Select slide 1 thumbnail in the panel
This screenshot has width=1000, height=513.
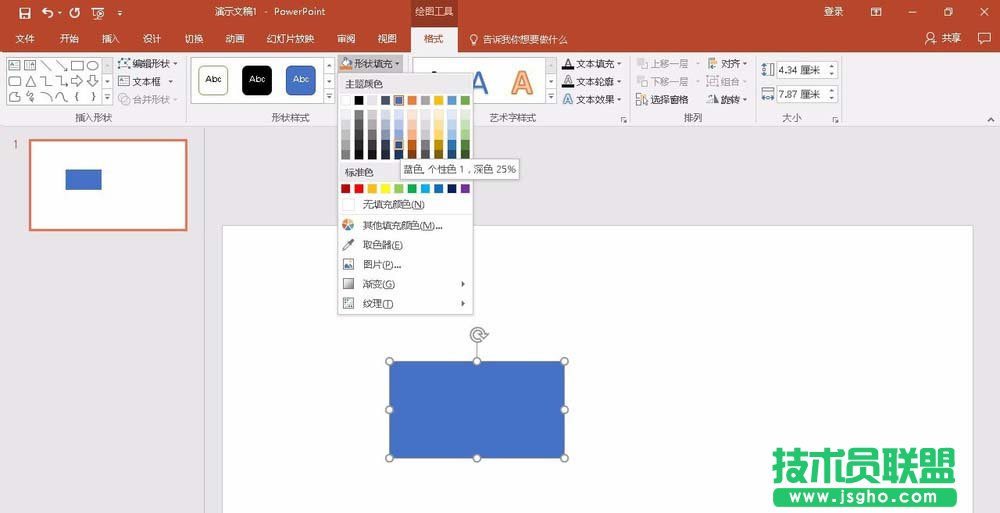tap(108, 185)
